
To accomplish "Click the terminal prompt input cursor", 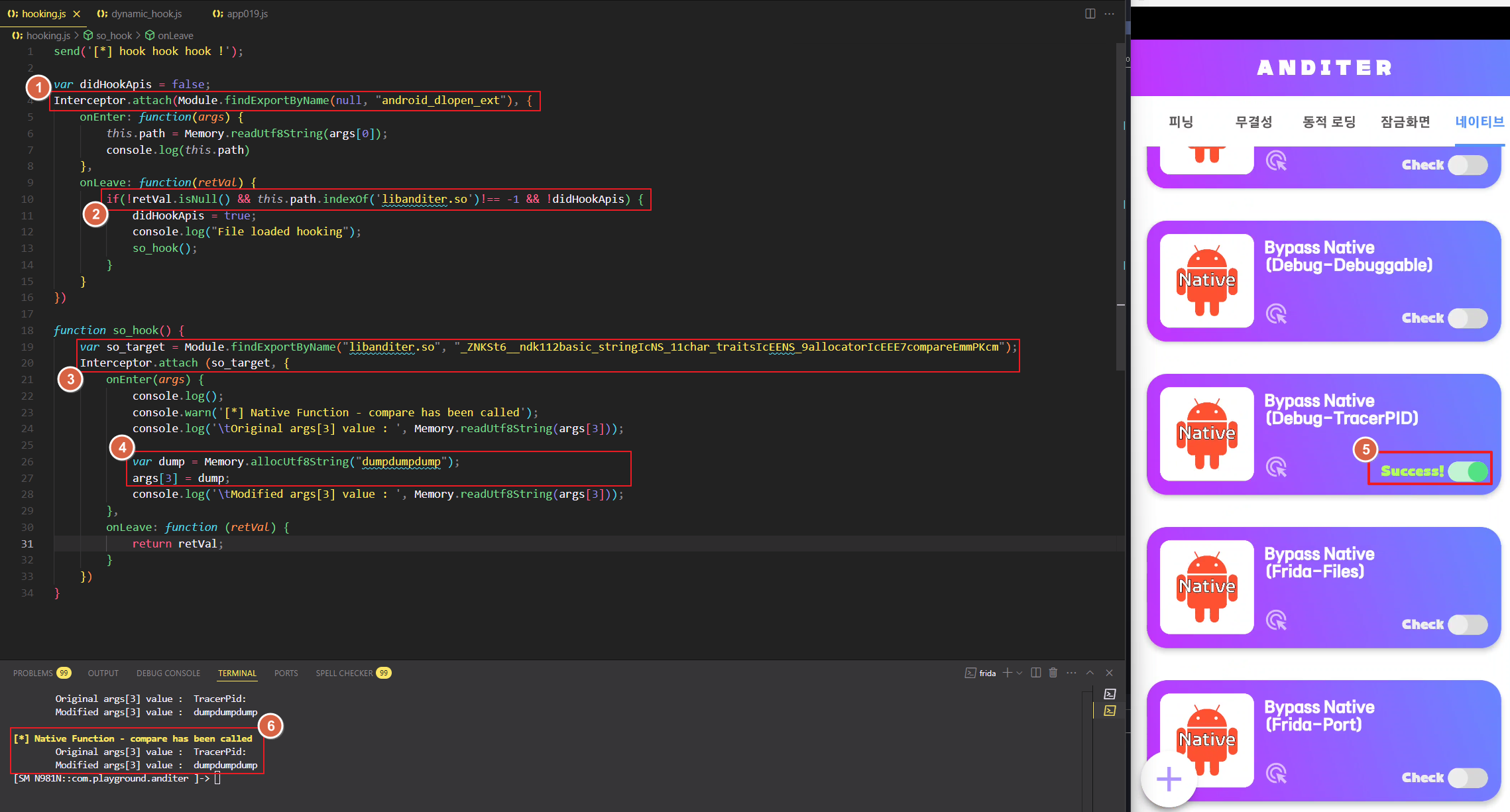I will (217, 778).
